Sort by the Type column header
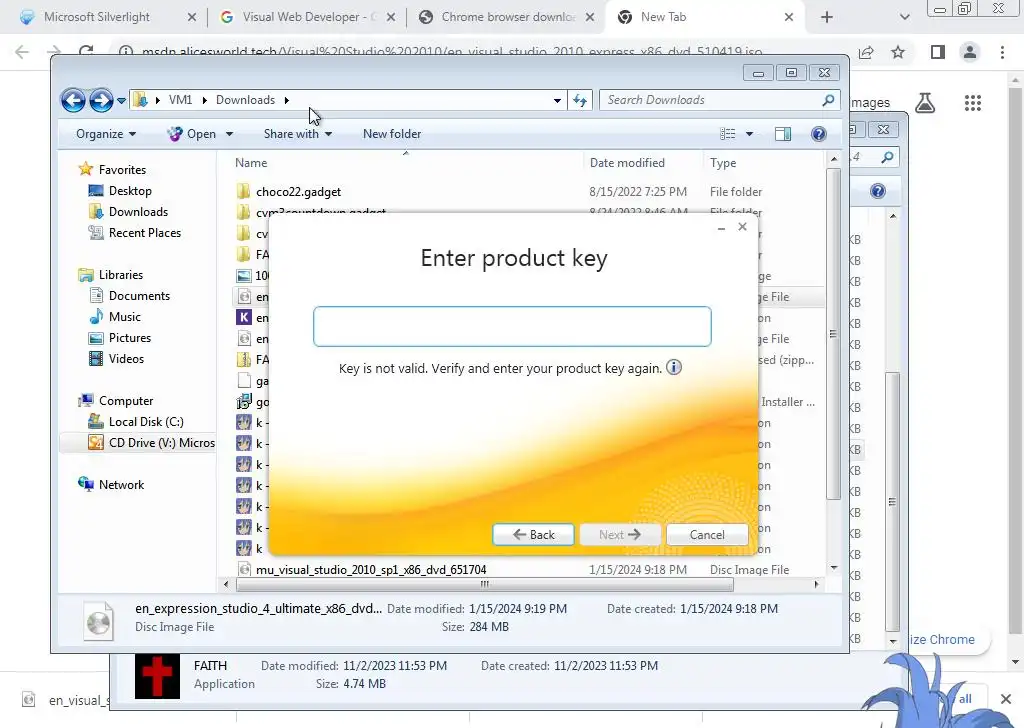The image size is (1024, 728). point(723,163)
